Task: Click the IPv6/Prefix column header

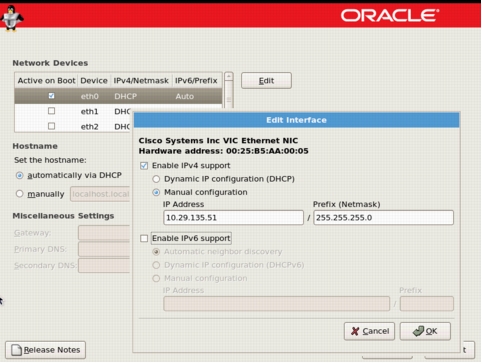Action: point(196,81)
